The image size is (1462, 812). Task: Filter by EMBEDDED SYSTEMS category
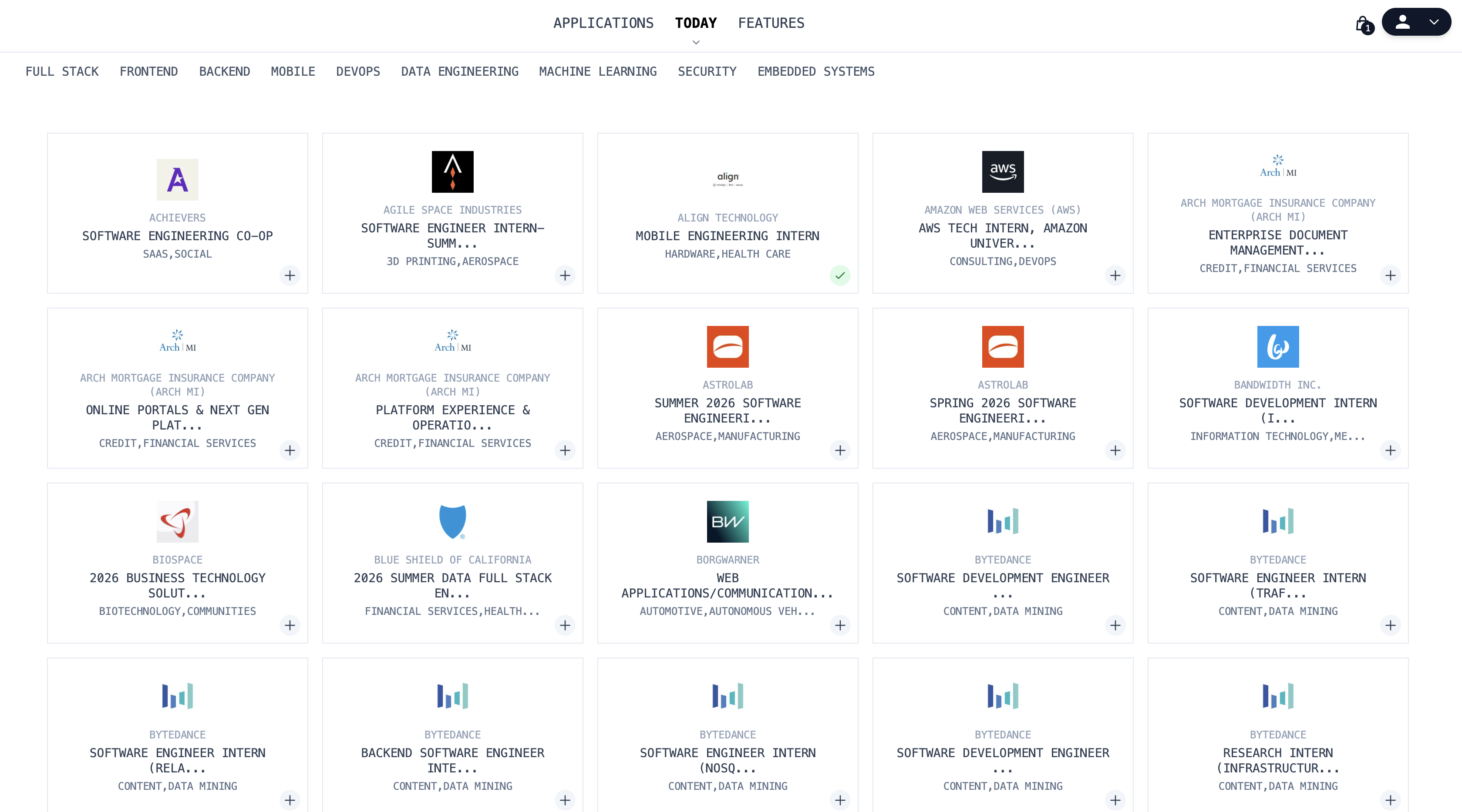point(816,71)
